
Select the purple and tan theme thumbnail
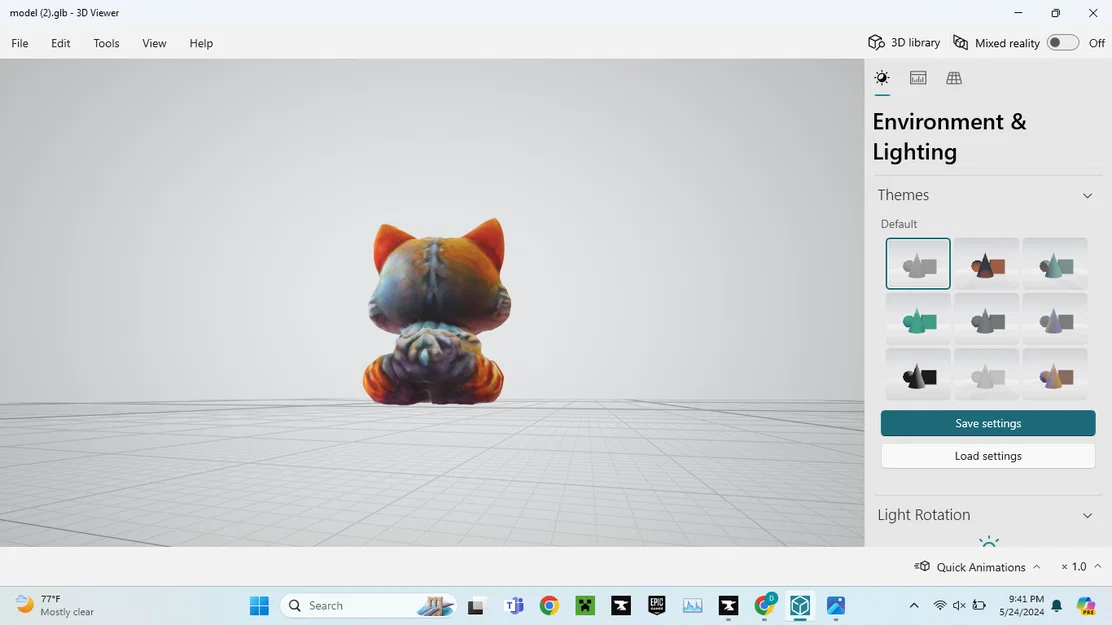pos(1055,375)
